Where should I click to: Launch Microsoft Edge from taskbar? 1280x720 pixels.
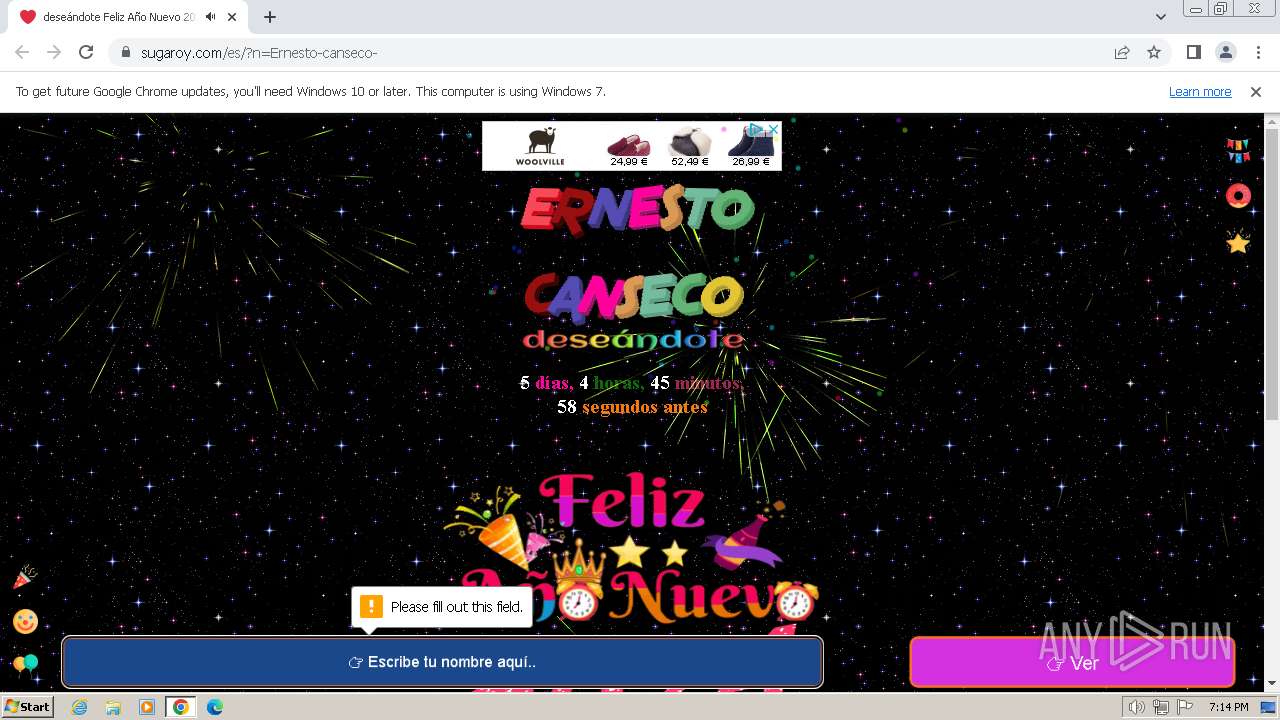(x=215, y=707)
